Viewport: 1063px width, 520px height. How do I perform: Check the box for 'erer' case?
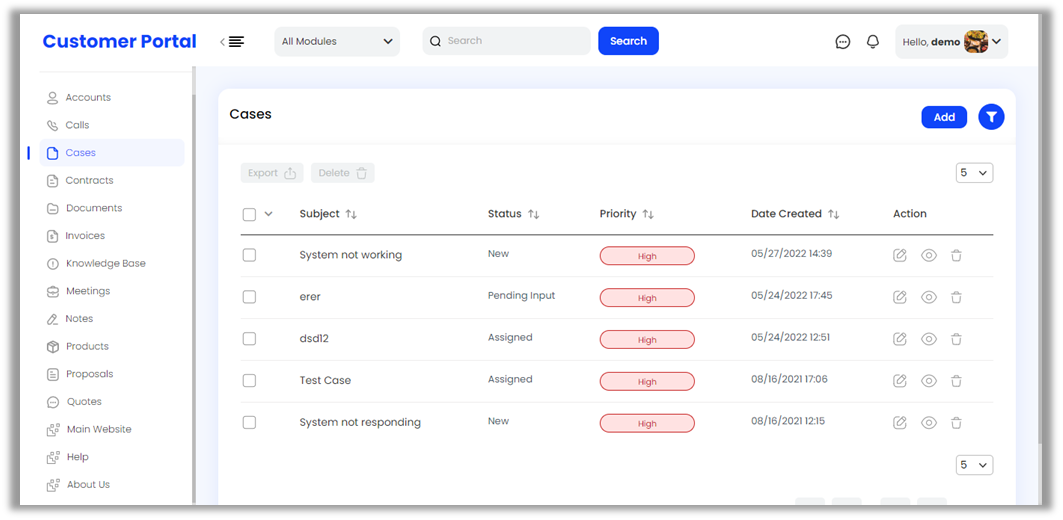click(x=249, y=297)
